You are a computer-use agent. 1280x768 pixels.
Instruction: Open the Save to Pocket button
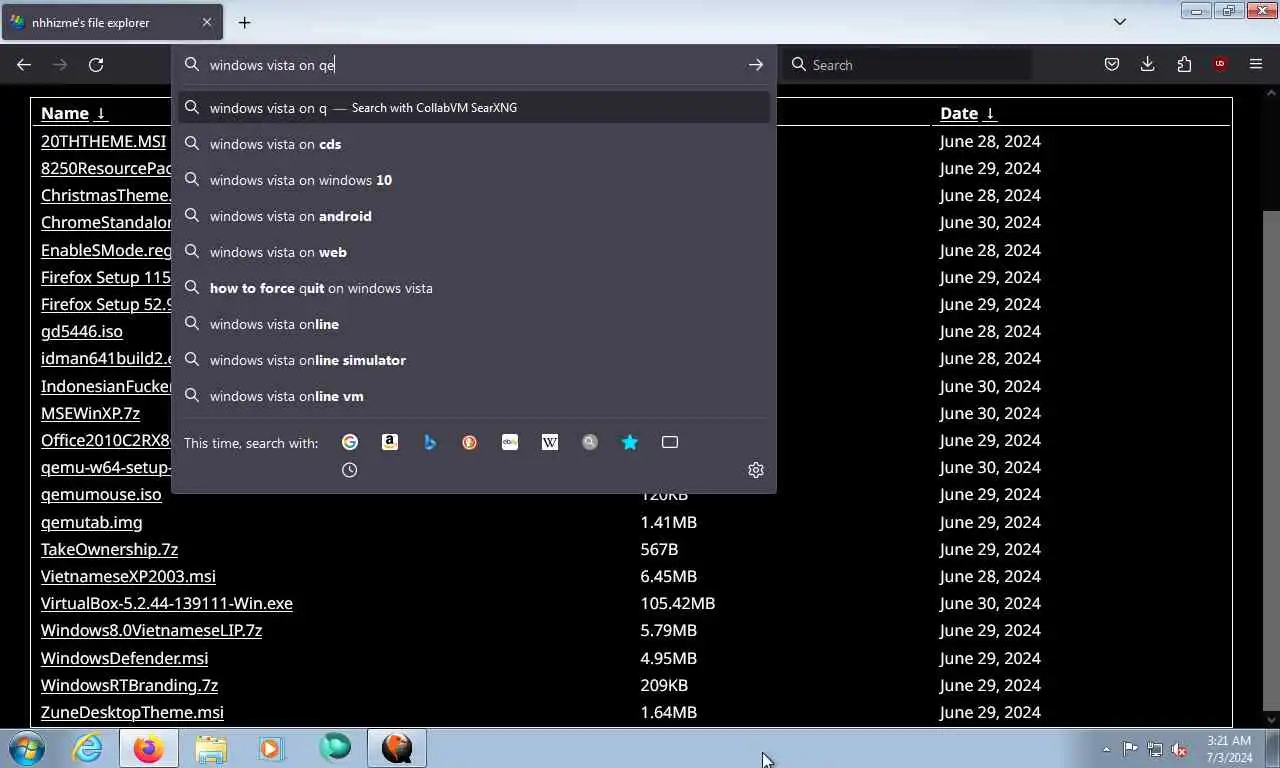click(x=1111, y=64)
